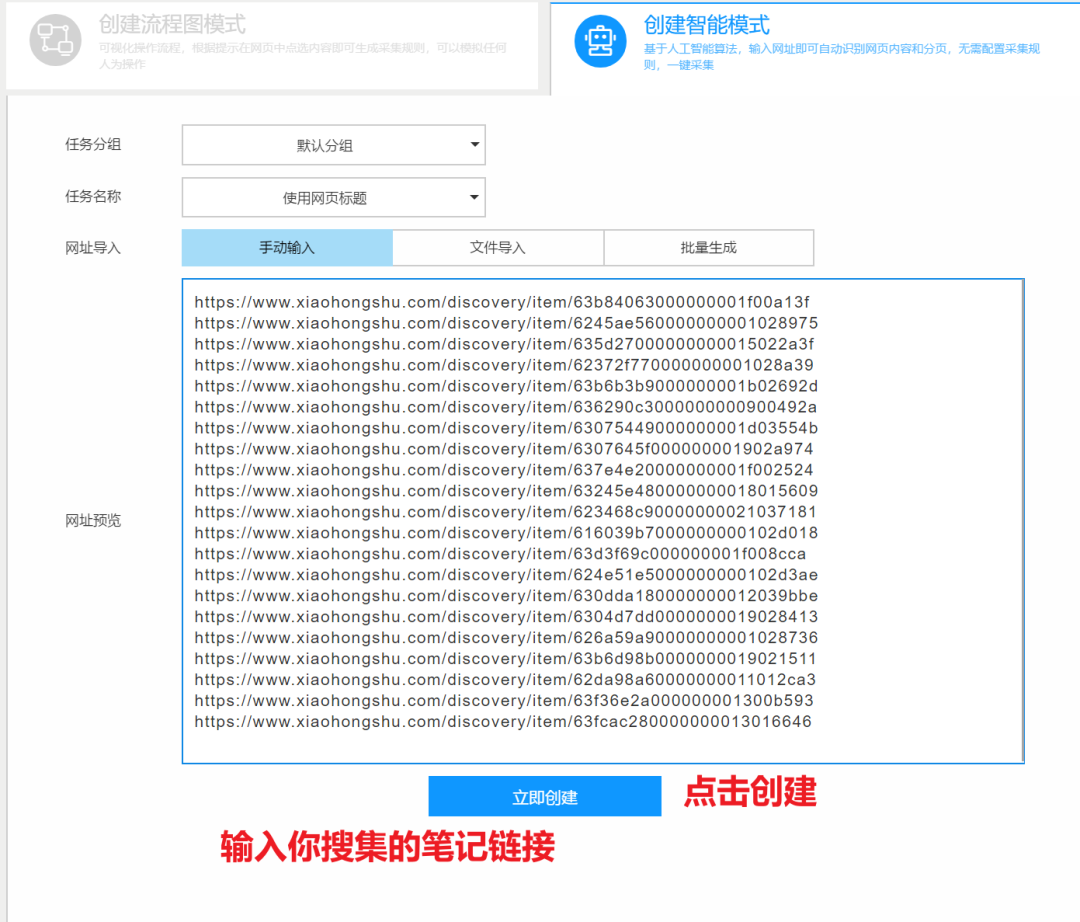The image size is (1080, 922).
Task: Click the flowchart icon beside 创建流程图模式
Action: pos(55,42)
